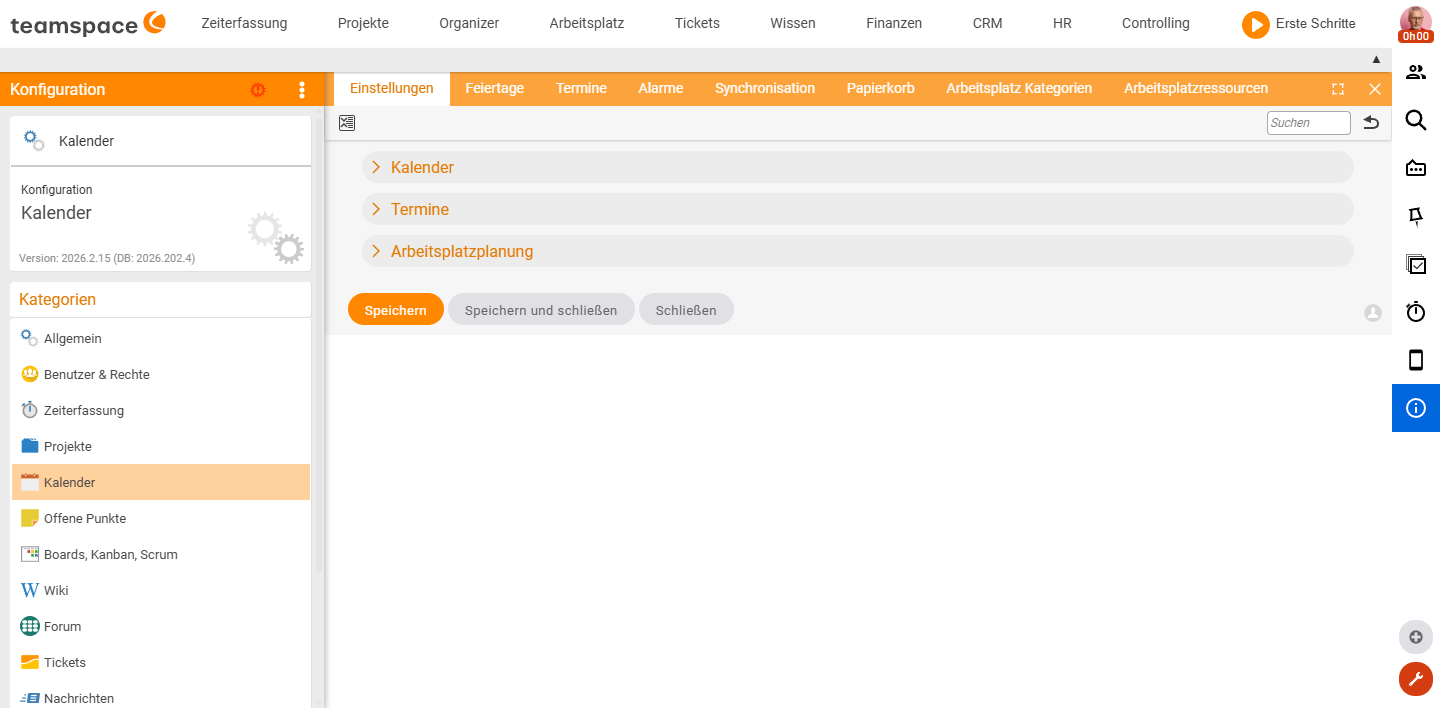Open Tickets in the top menu
This screenshot has height=708, width=1440.
[x=697, y=23]
